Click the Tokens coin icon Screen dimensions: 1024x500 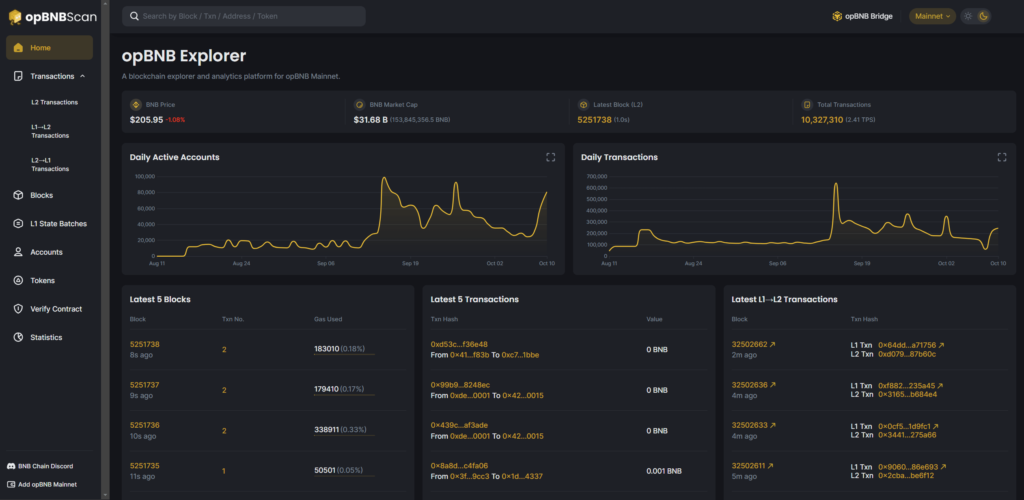pos(18,281)
